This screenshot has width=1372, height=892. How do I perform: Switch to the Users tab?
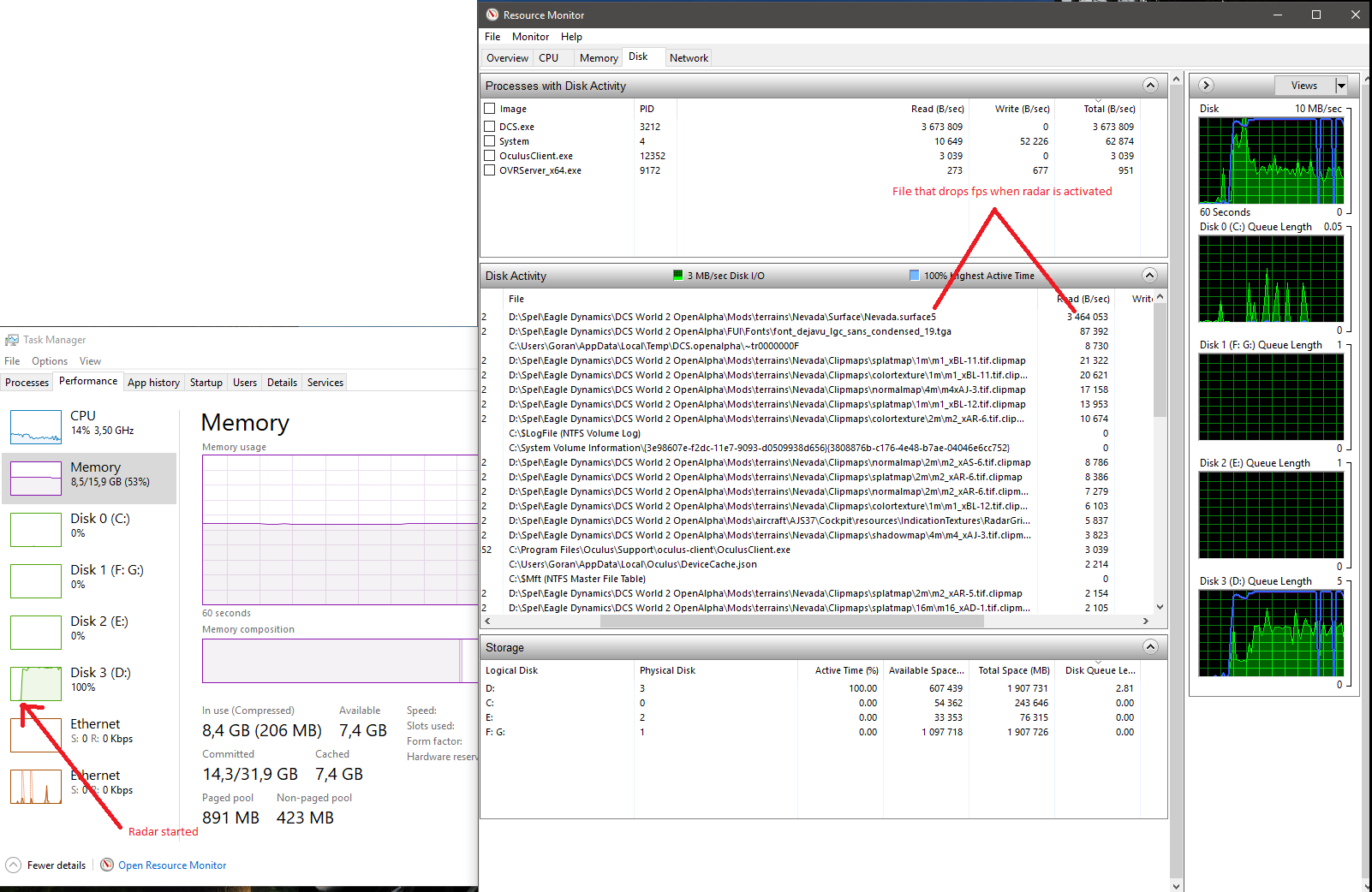click(245, 383)
